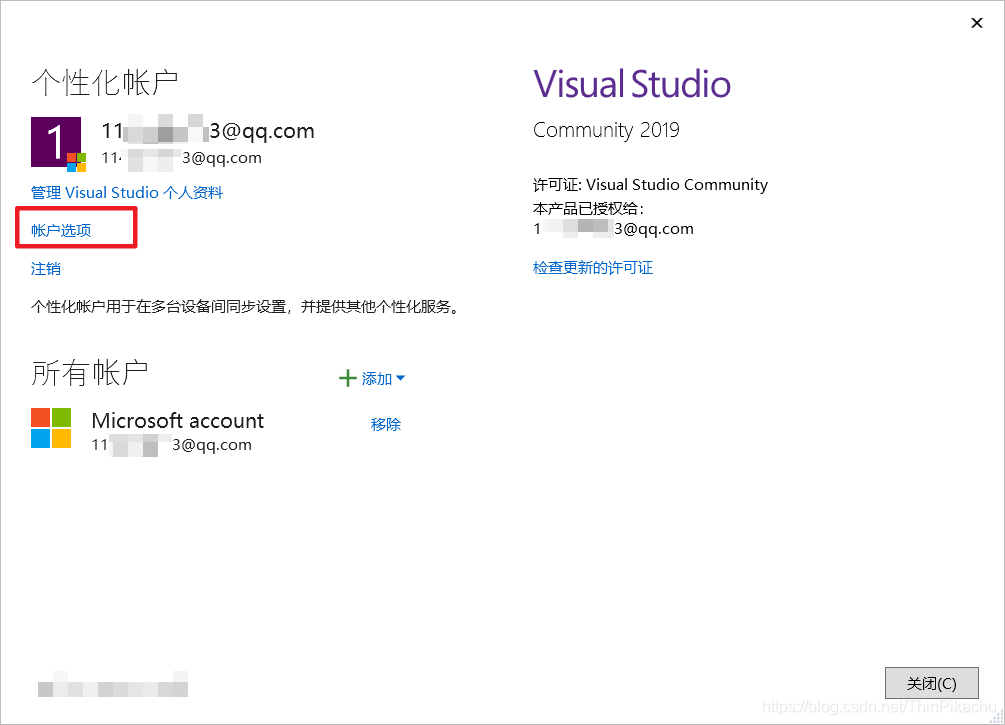Remove the Microsoft account via 移除
Image resolution: width=1005 pixels, height=725 pixels.
tap(386, 424)
